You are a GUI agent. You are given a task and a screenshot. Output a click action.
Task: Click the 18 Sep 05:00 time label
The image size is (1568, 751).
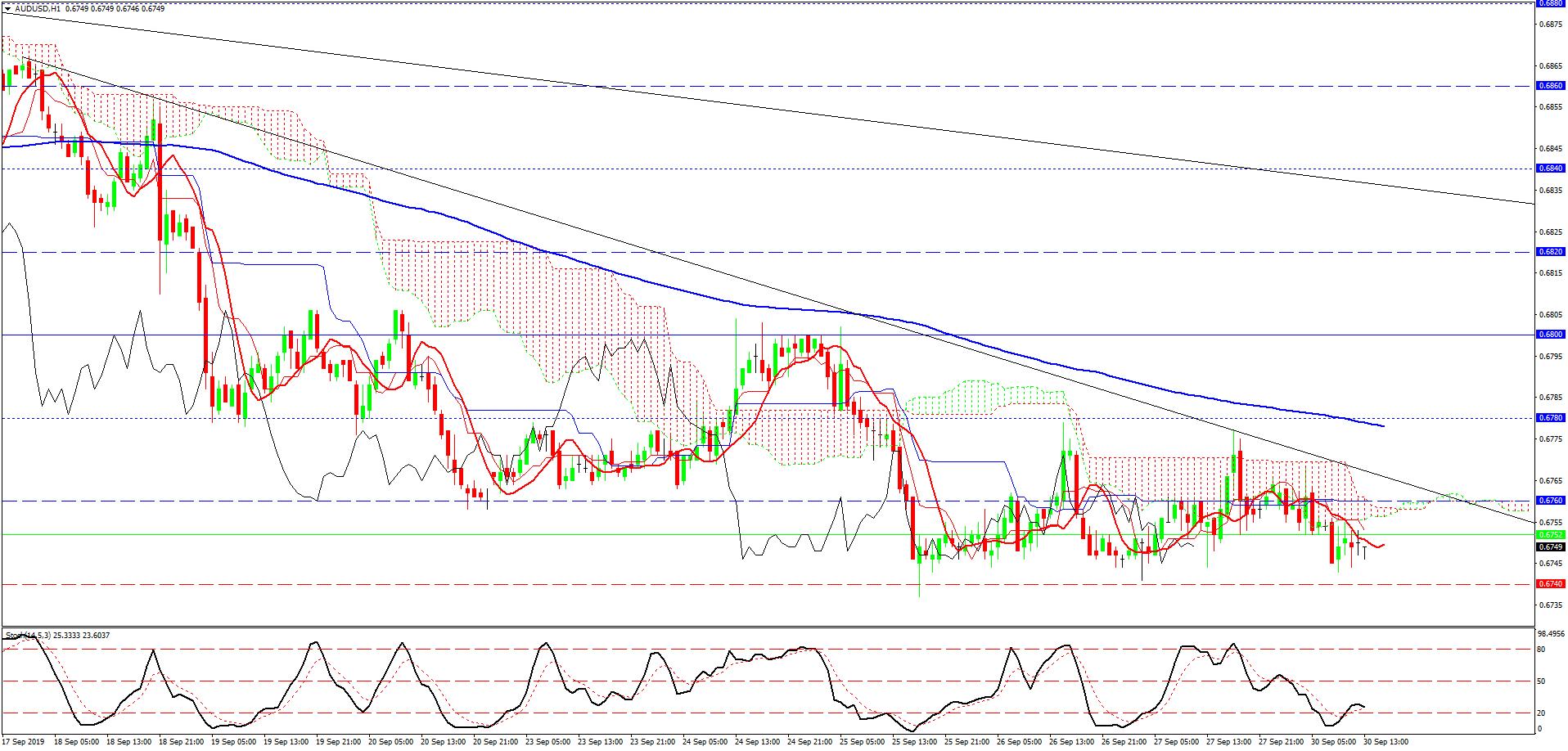coord(76,742)
